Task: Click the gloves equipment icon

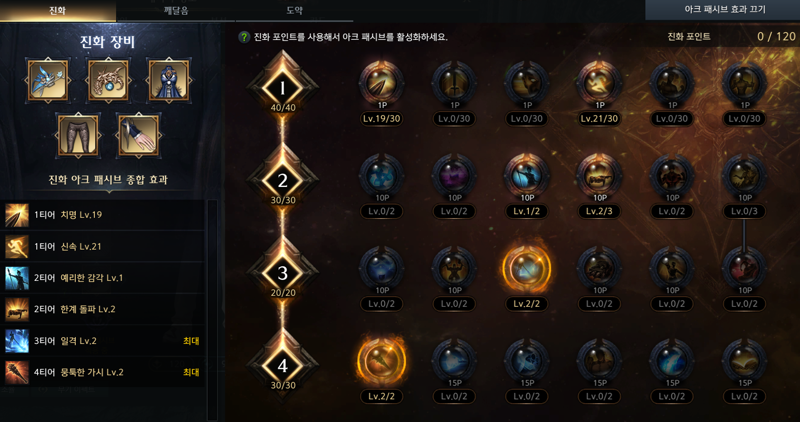Action: (138, 135)
